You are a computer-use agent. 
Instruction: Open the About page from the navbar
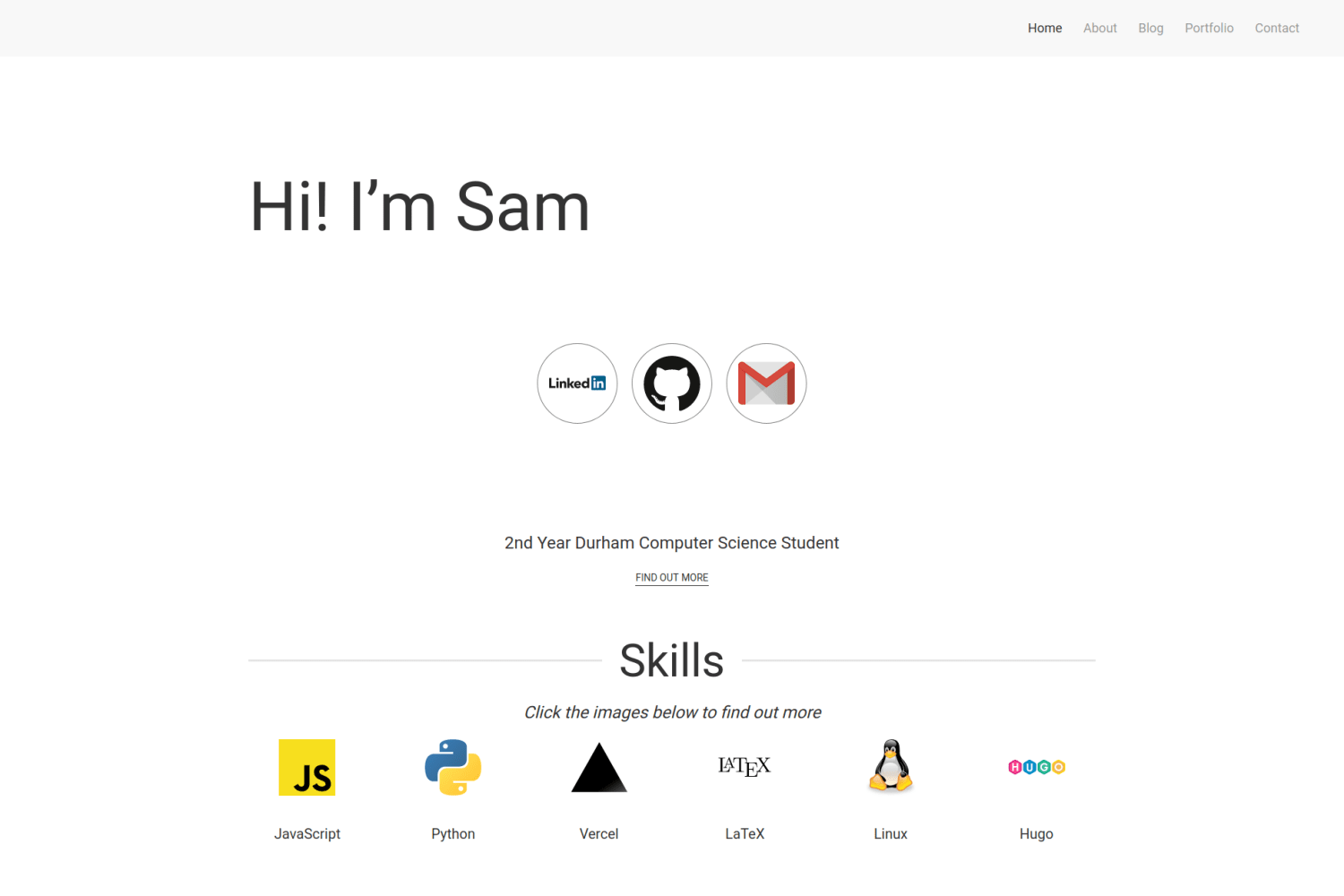[x=1099, y=28]
